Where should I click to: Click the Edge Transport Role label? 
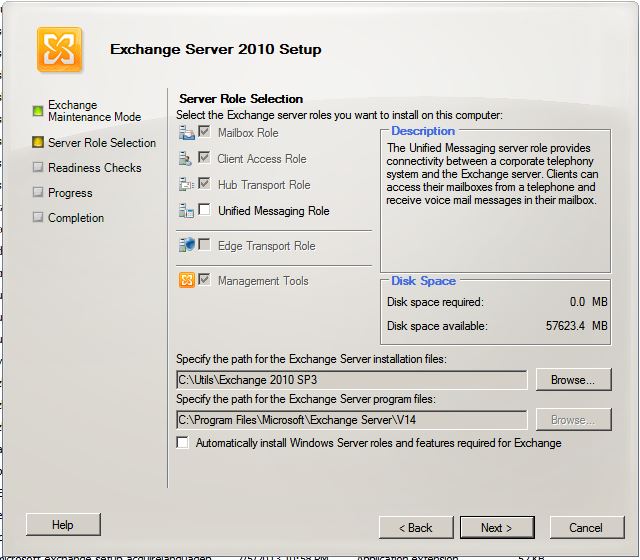point(267,246)
